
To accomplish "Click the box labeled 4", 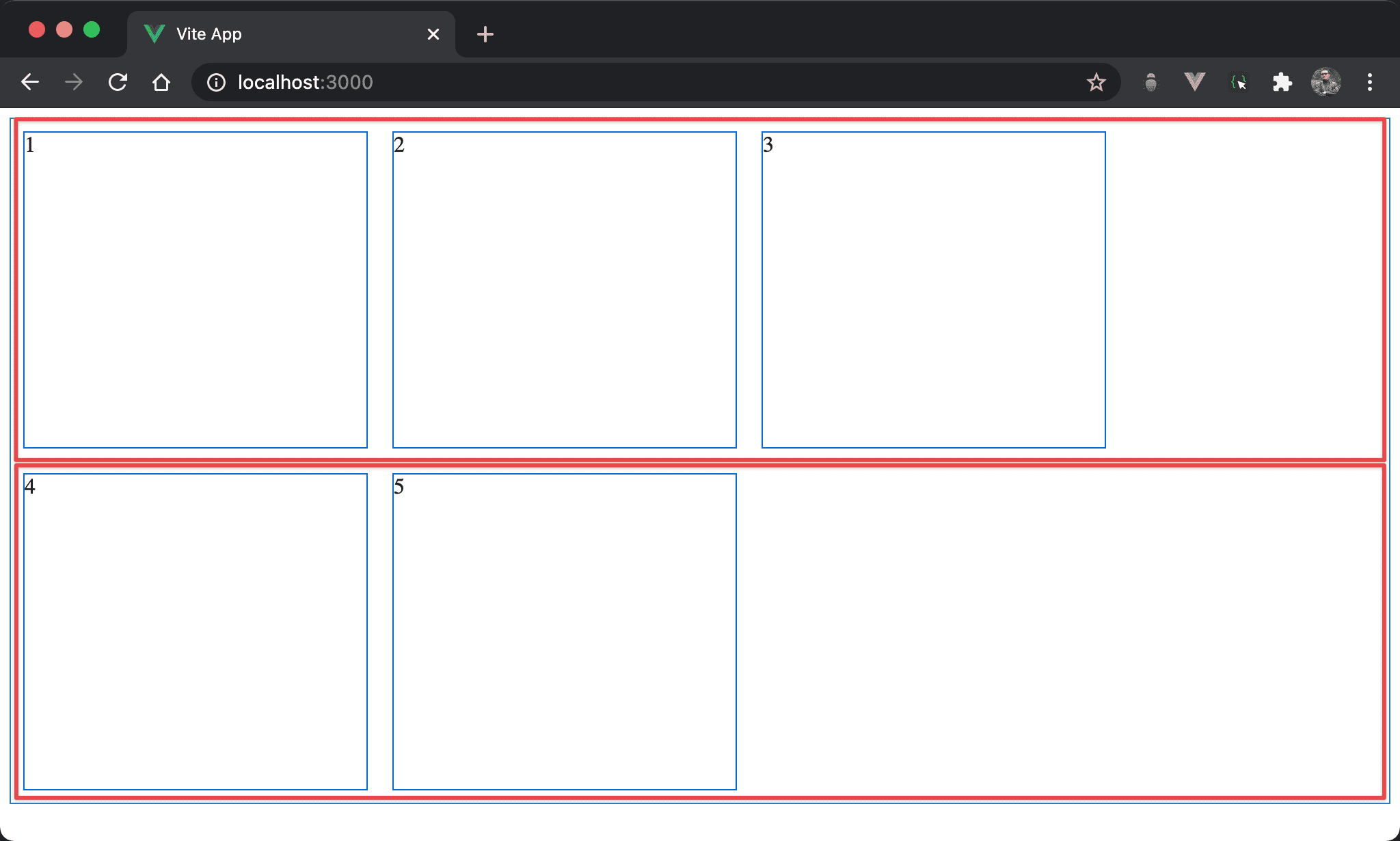I will tap(196, 632).
